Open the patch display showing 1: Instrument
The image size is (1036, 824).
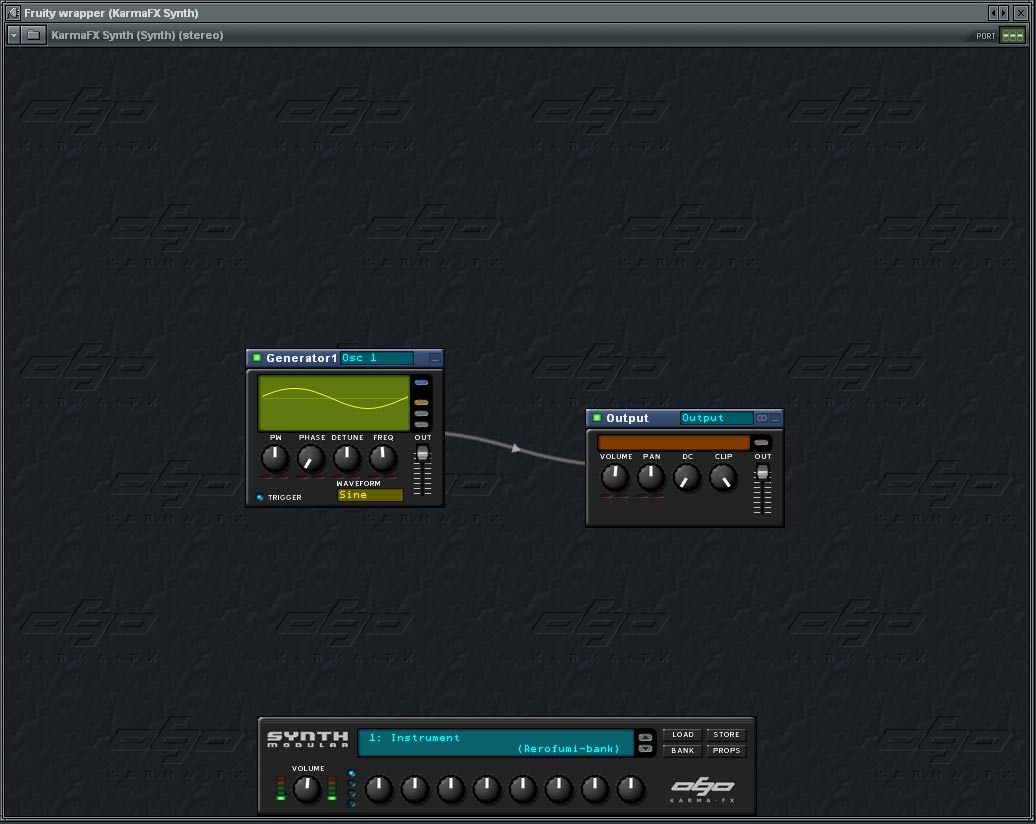pyautogui.click(x=496, y=743)
